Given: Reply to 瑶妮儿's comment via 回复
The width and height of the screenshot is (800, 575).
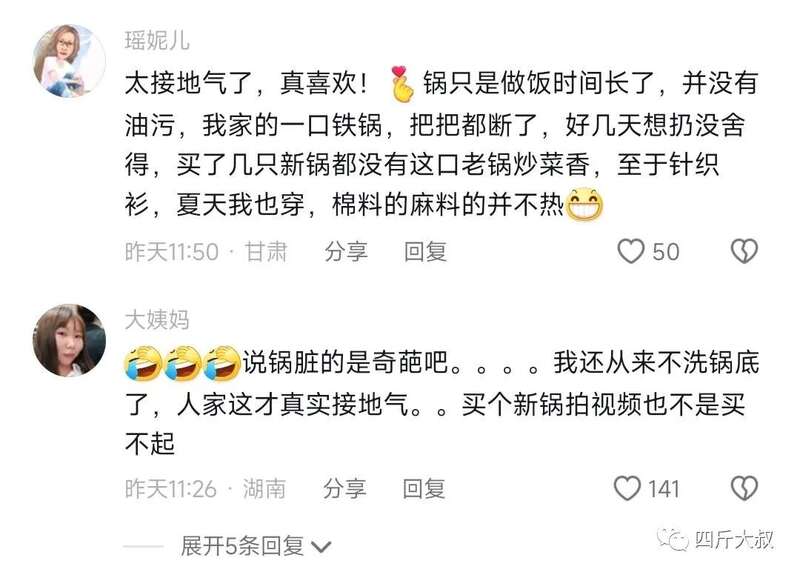Looking at the screenshot, I should tap(425, 252).
